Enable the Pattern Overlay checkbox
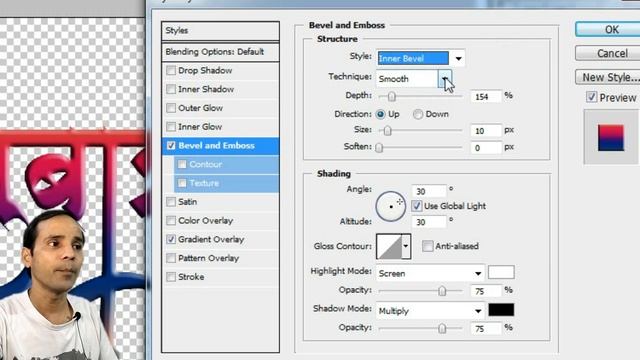Viewport: 640px width, 360px height. pos(171,258)
